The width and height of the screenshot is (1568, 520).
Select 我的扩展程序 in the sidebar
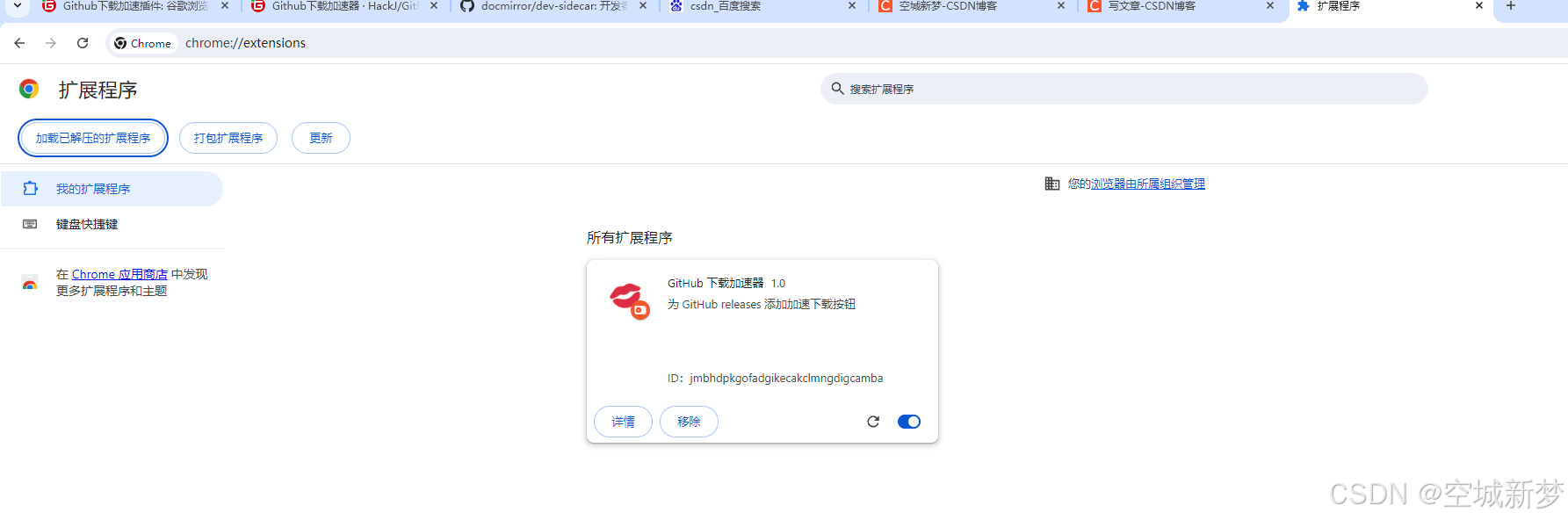pos(112,189)
